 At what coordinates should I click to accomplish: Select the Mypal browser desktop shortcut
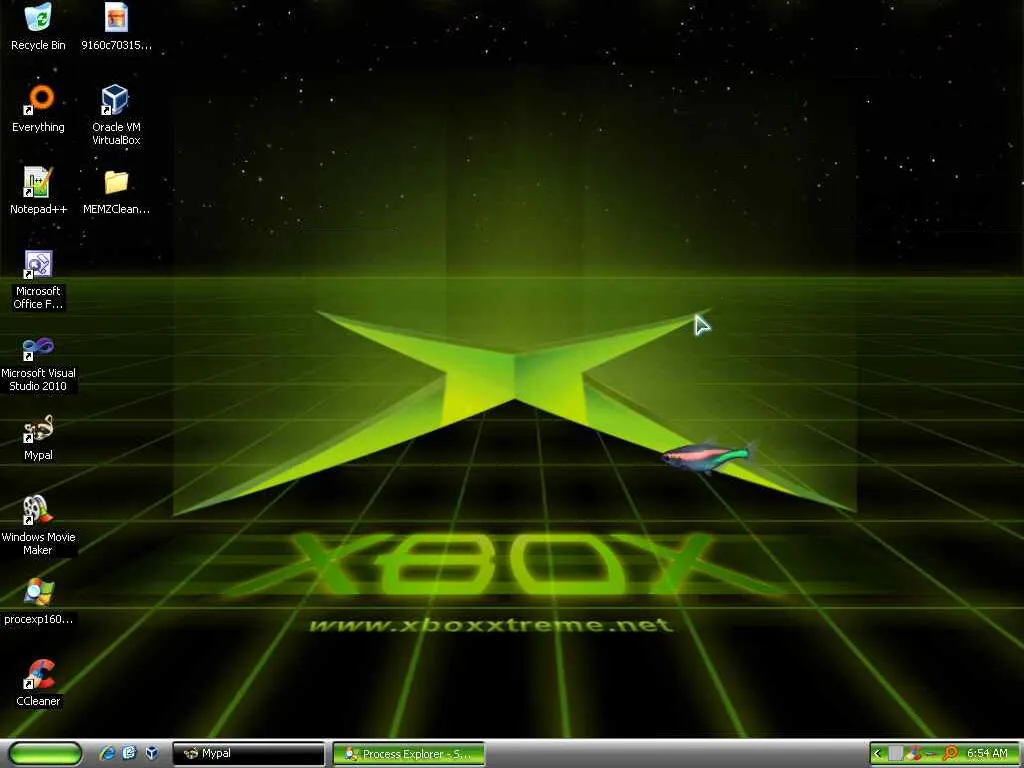[38, 438]
